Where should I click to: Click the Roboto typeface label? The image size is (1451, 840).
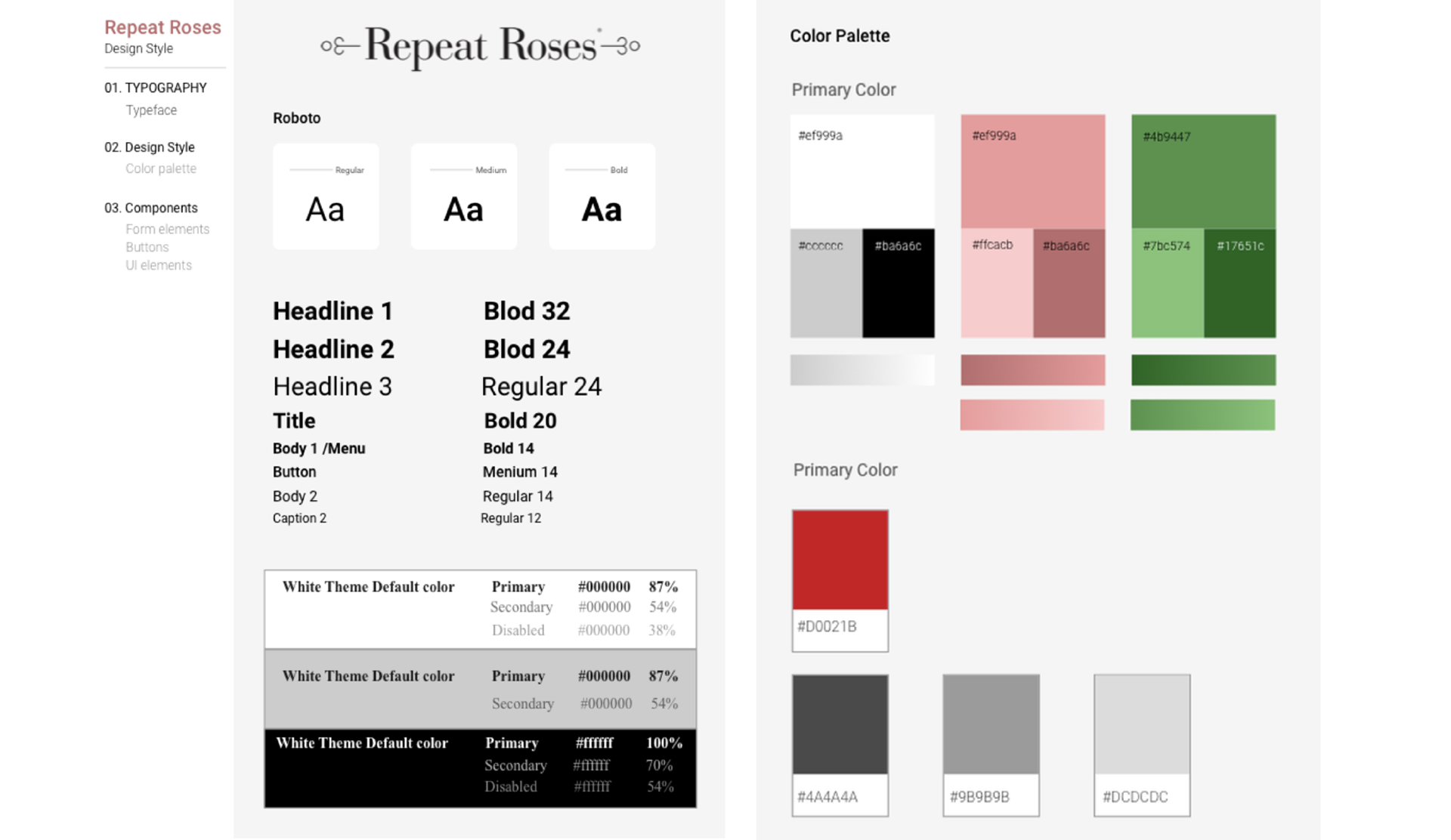297,118
